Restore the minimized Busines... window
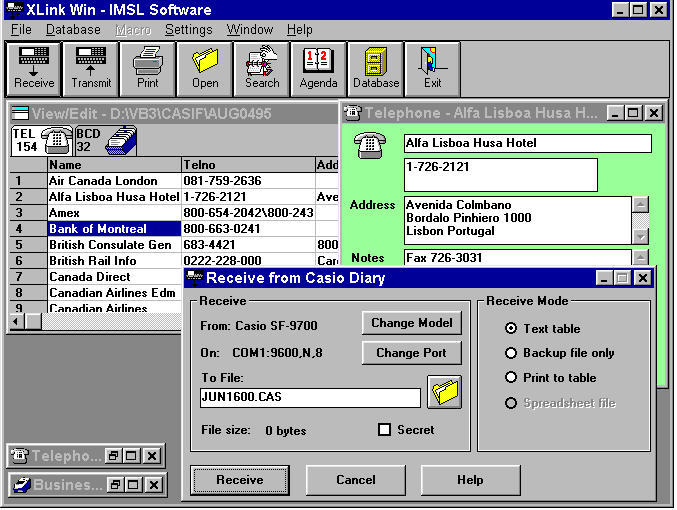This screenshot has width=677, height=510. click(114, 485)
